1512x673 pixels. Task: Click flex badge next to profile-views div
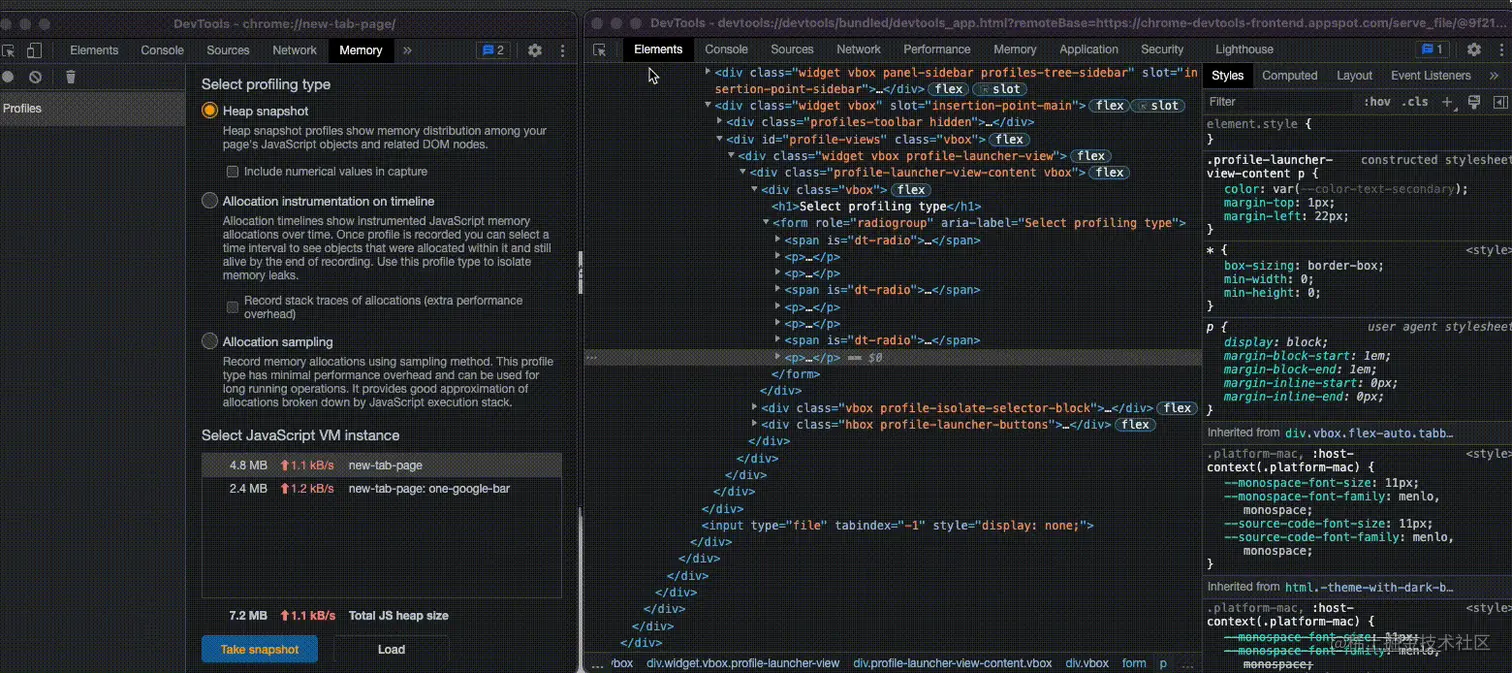click(1010, 139)
